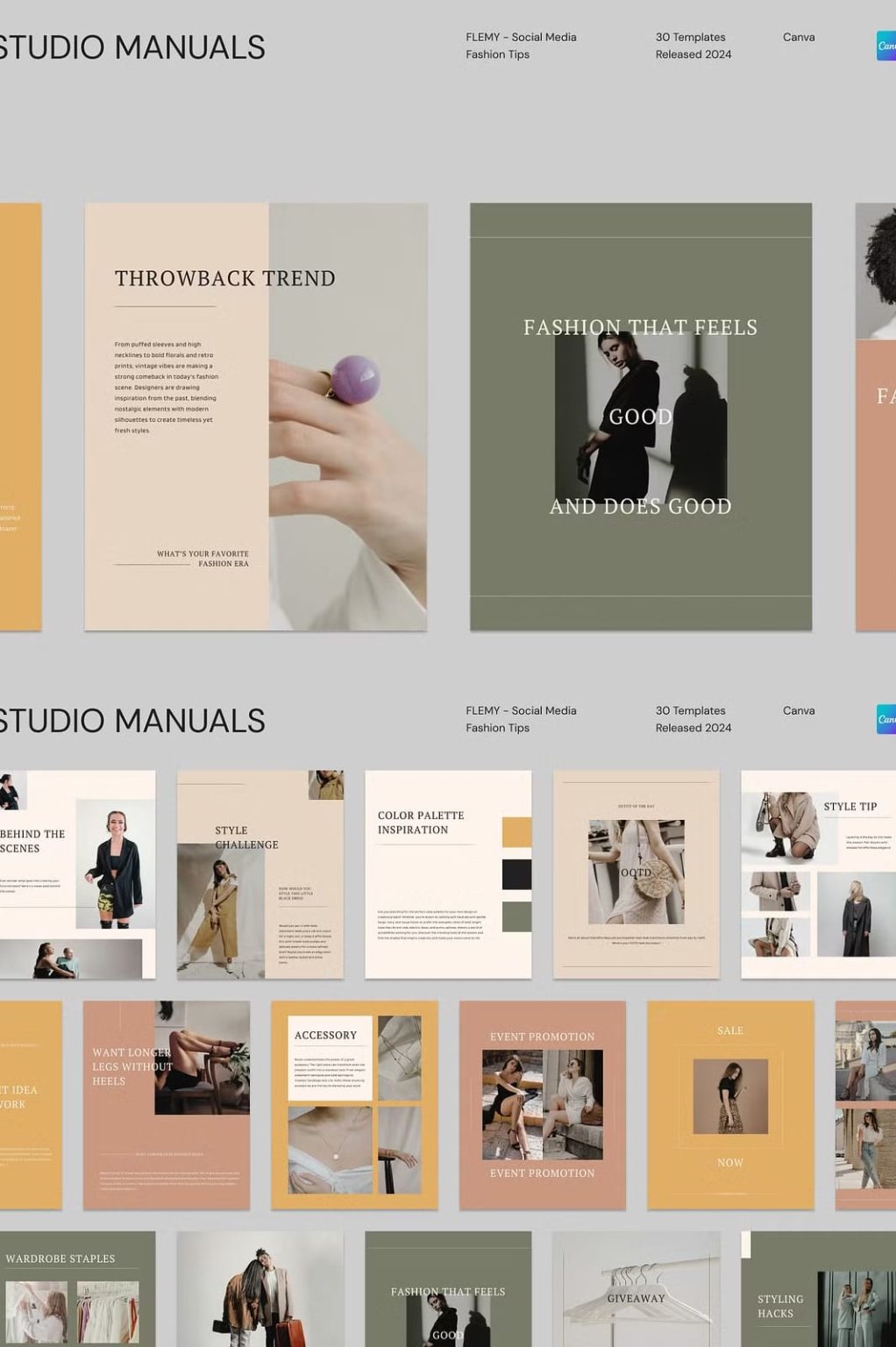Click the hand with purple ring photo
Image resolution: width=896 pixels, height=1347 pixels.
point(348,417)
